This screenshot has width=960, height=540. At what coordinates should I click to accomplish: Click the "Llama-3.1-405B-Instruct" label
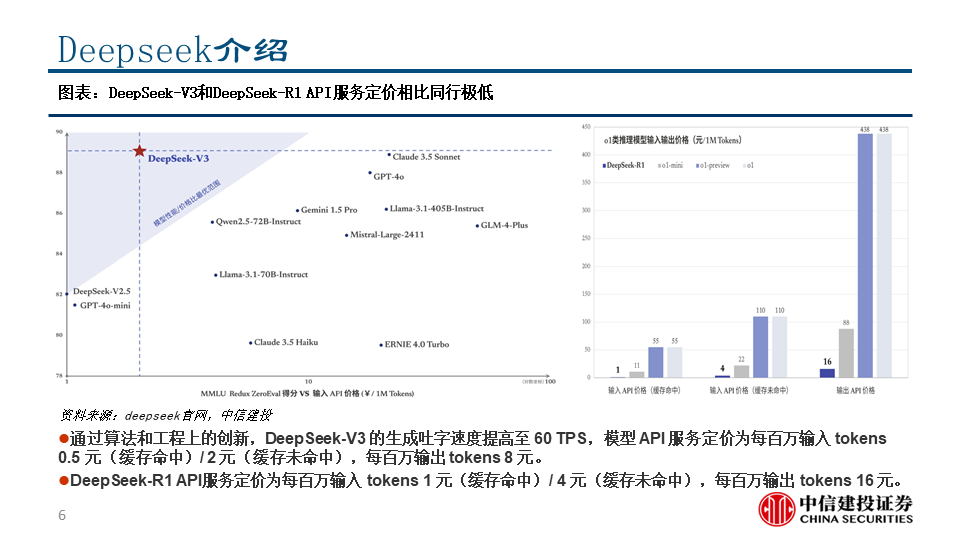pos(437,208)
